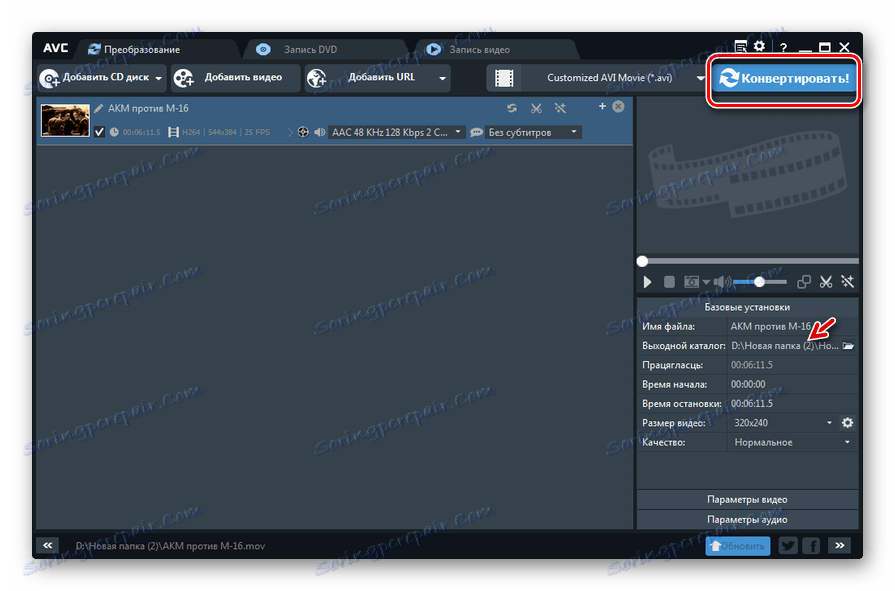Screen dimensions: 895x591
Task: Open the Без субтитров subtitle dropdown
Action: click(533, 132)
